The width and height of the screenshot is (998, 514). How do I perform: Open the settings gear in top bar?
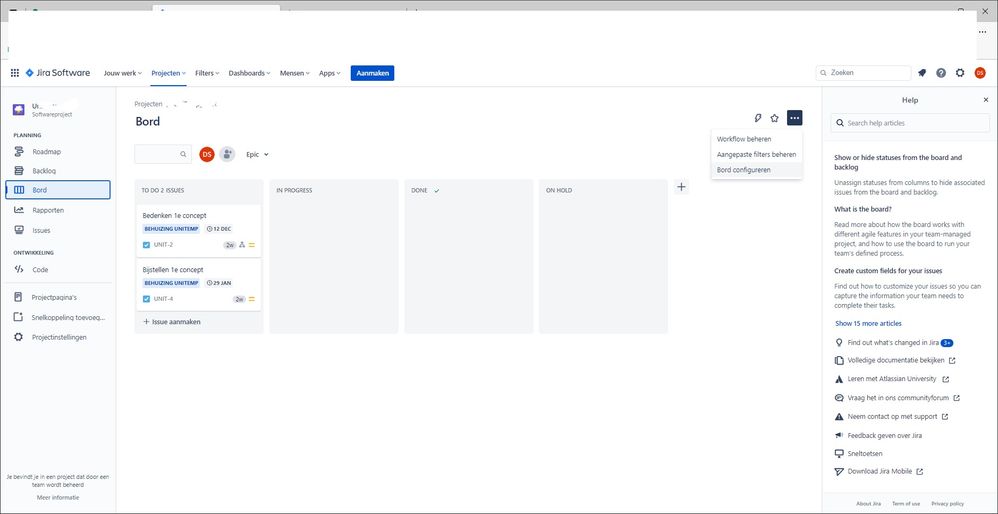[x=960, y=73]
